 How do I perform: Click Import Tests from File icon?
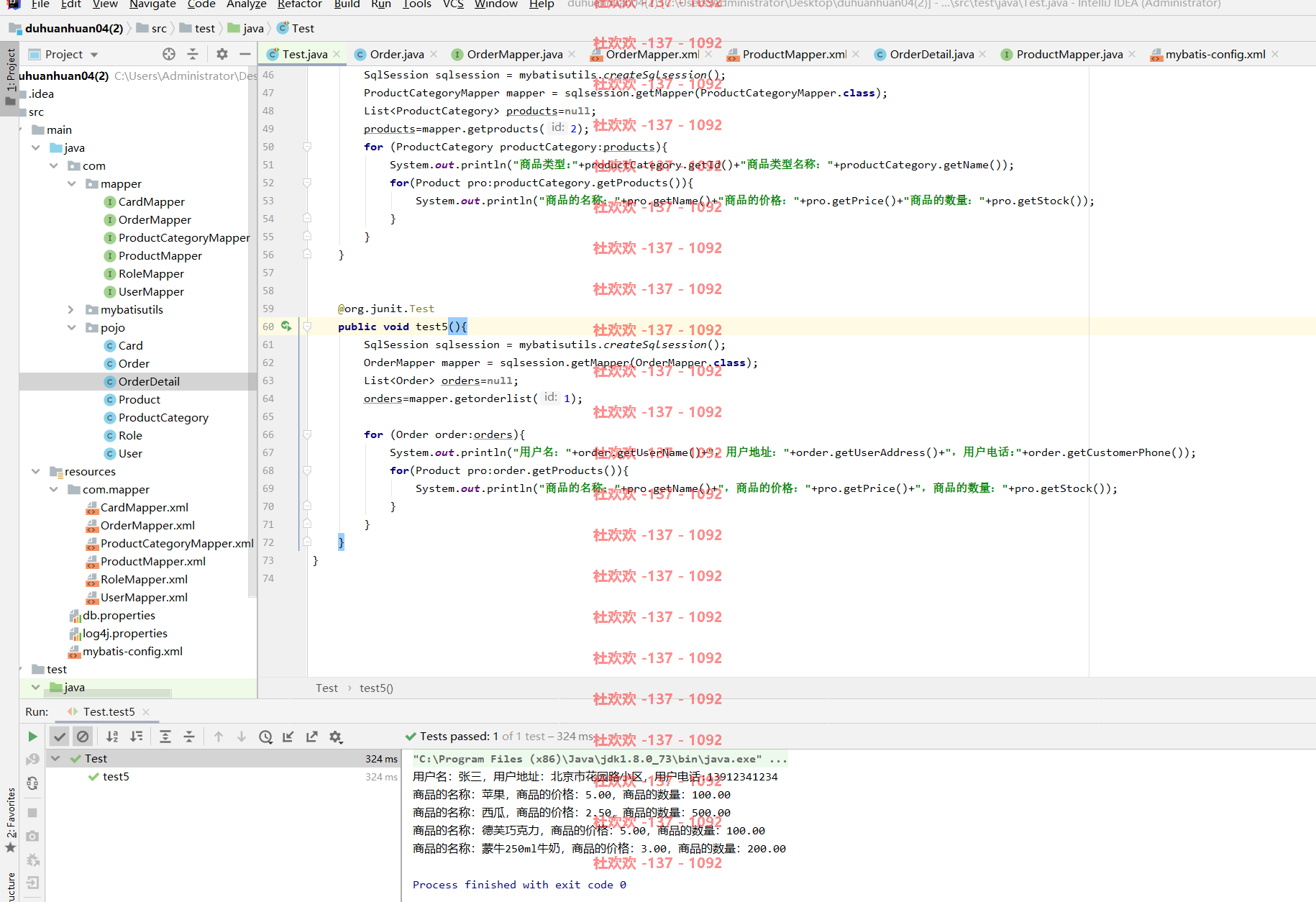pyautogui.click(x=288, y=737)
